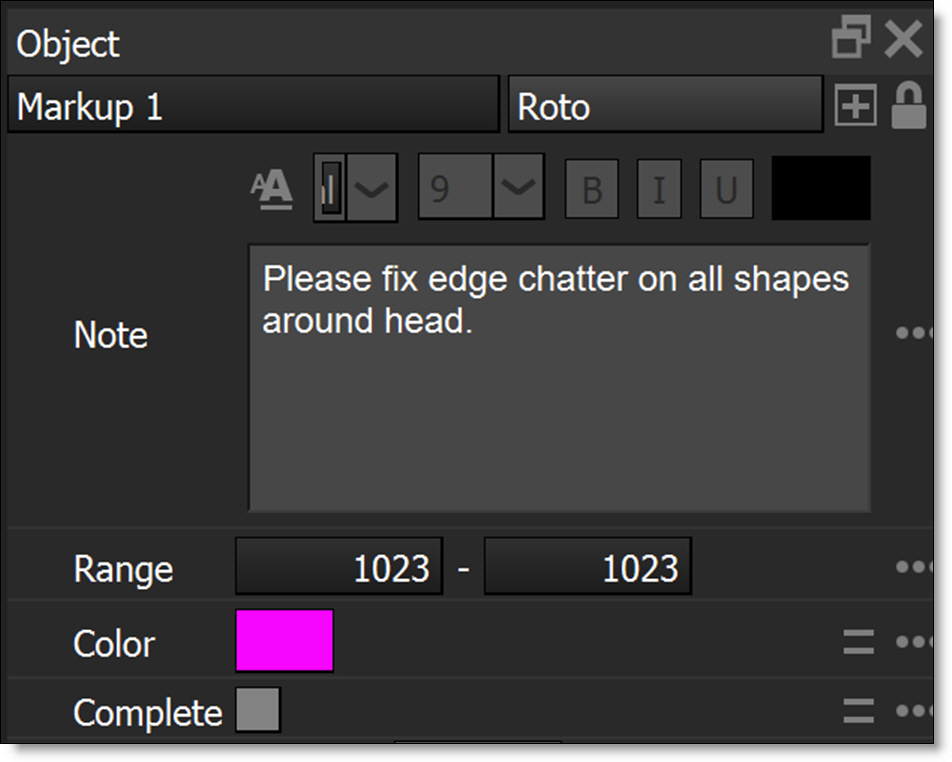Undock the Object panel
Image resolution: width=952 pixels, height=762 pixels.
[851, 41]
